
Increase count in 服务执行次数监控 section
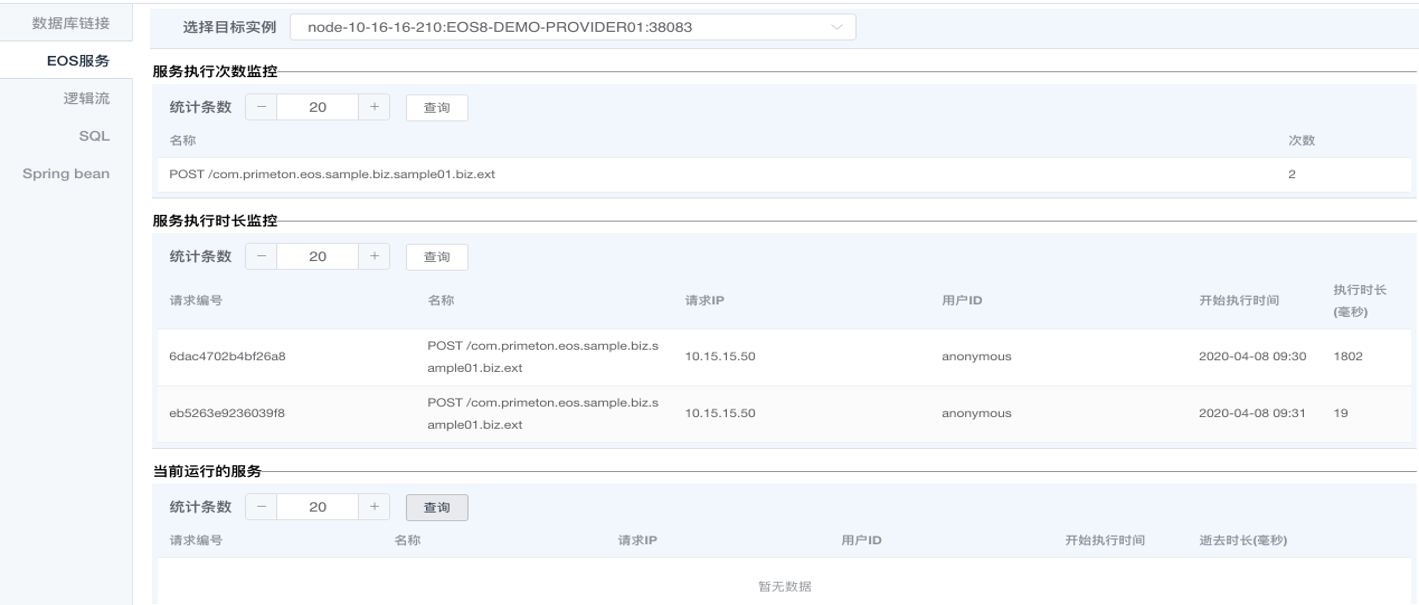tap(374, 108)
